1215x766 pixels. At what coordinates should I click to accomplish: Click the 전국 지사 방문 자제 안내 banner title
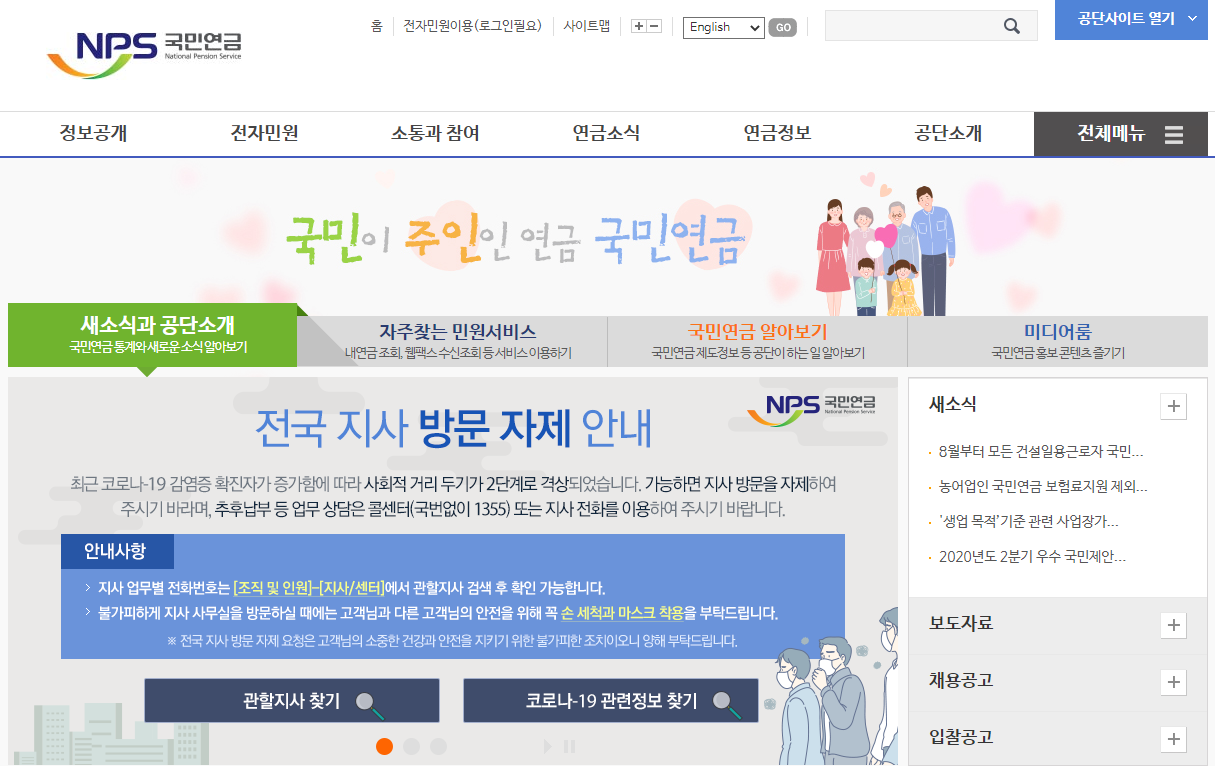[x=453, y=429]
